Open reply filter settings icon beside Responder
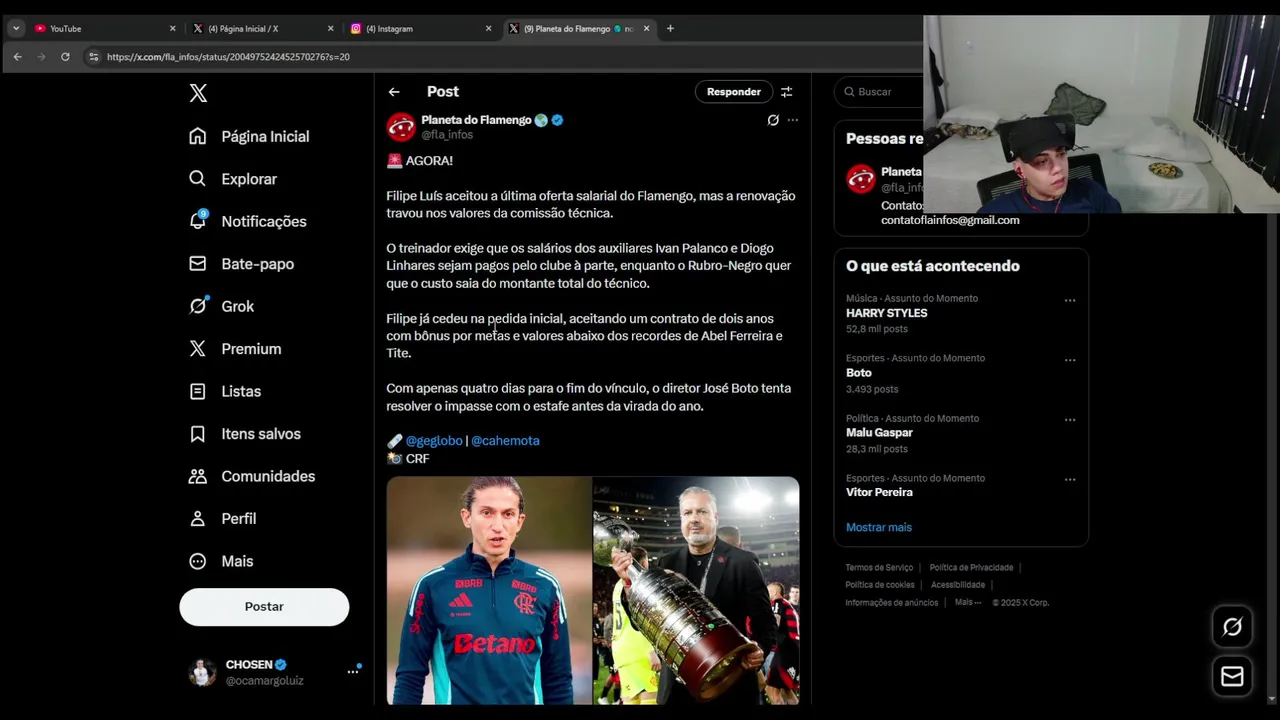 [x=787, y=92]
